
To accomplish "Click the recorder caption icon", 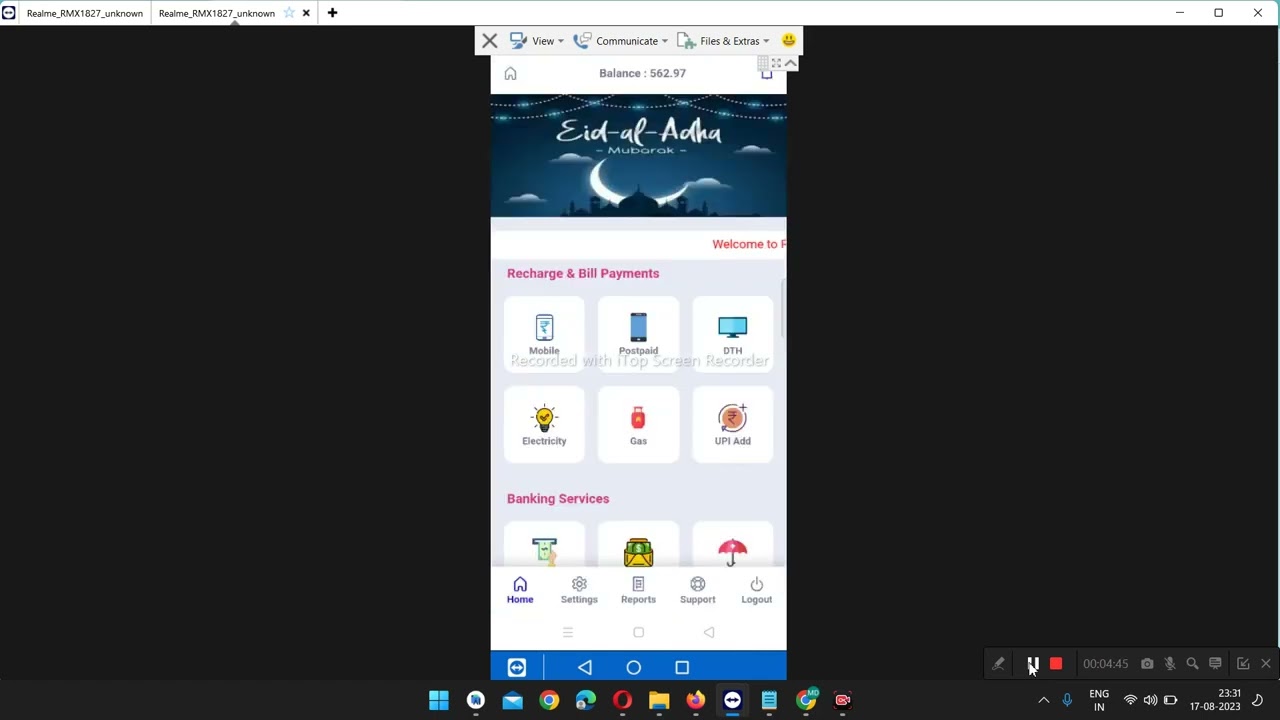I will (1215, 663).
